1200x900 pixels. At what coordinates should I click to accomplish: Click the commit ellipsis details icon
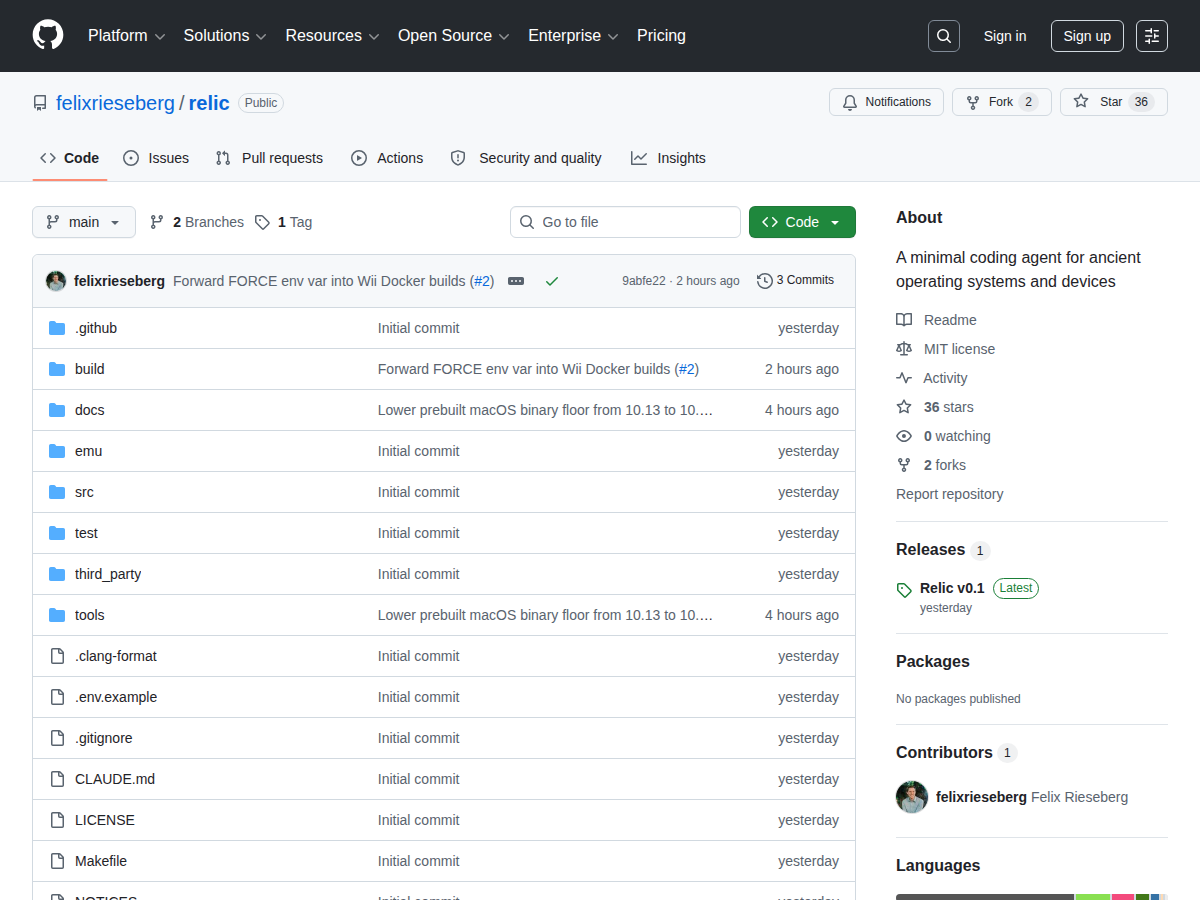click(x=516, y=281)
